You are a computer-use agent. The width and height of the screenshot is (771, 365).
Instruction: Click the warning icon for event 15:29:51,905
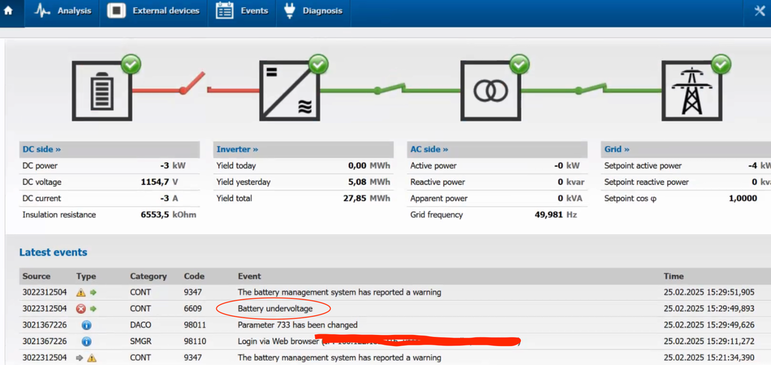coord(81,292)
